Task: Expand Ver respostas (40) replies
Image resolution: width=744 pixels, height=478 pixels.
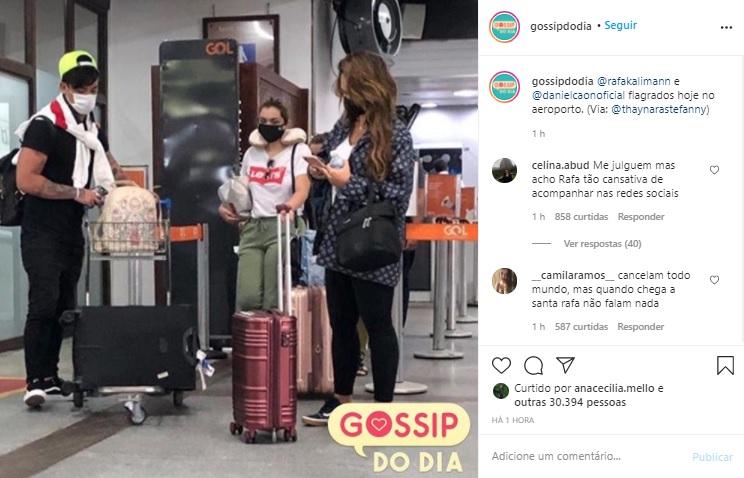Action: tap(602, 244)
